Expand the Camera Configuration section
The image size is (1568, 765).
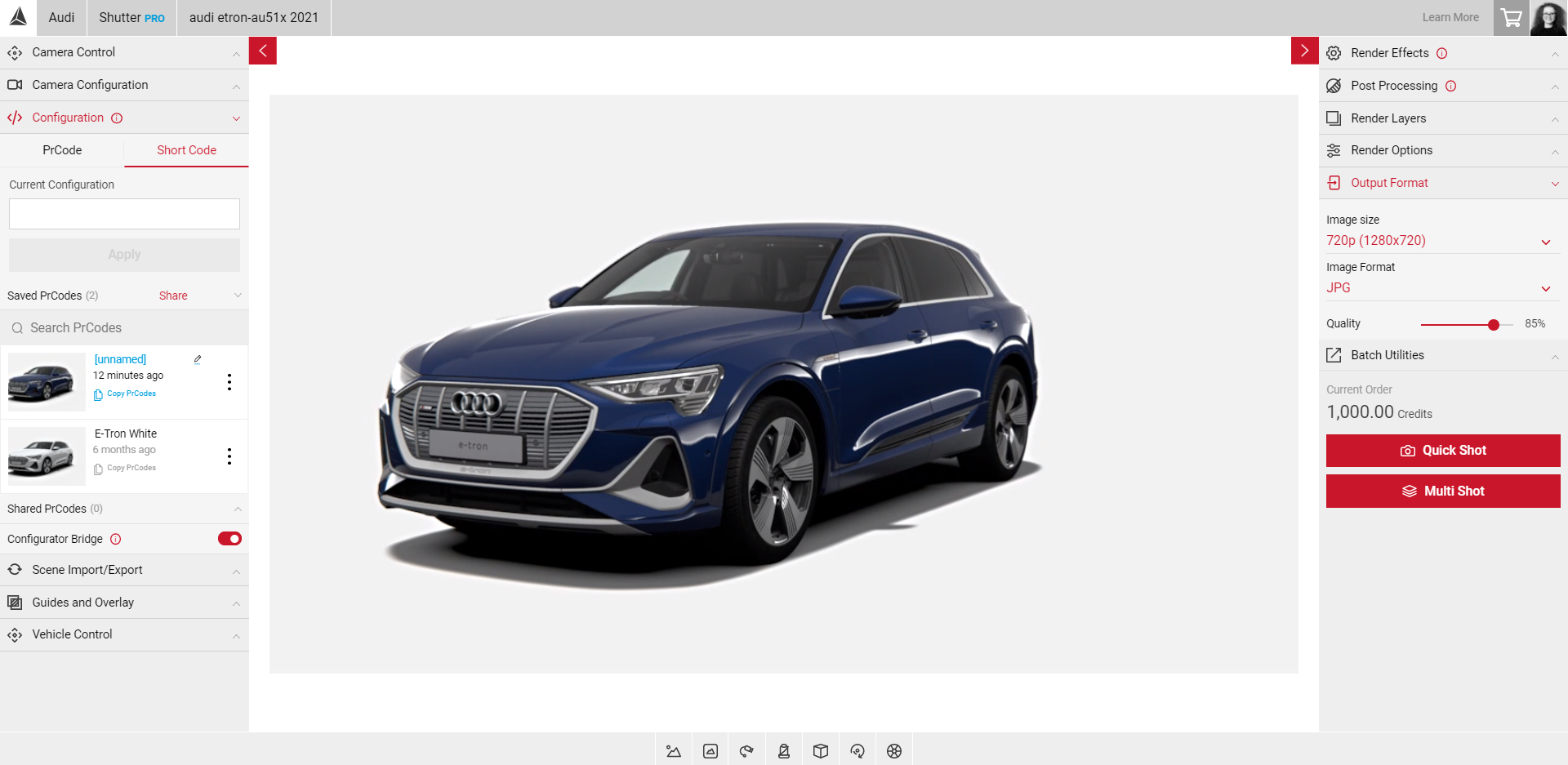[x=124, y=85]
